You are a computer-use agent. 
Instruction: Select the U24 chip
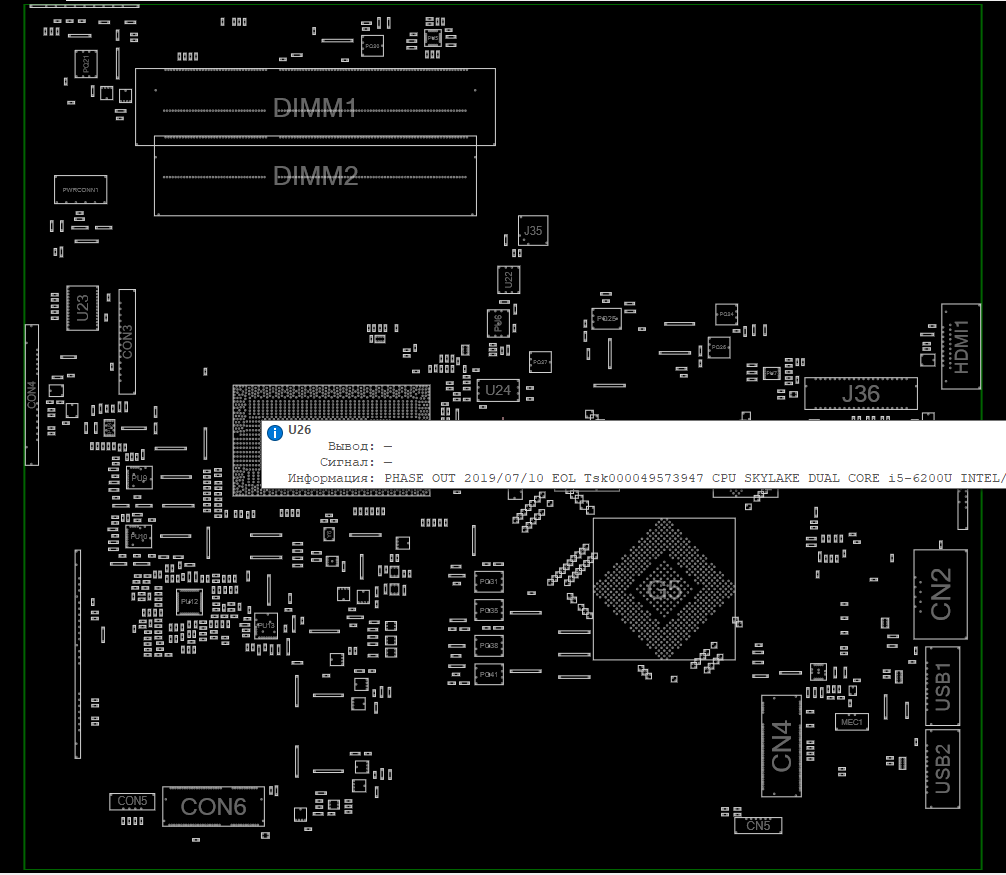click(498, 390)
